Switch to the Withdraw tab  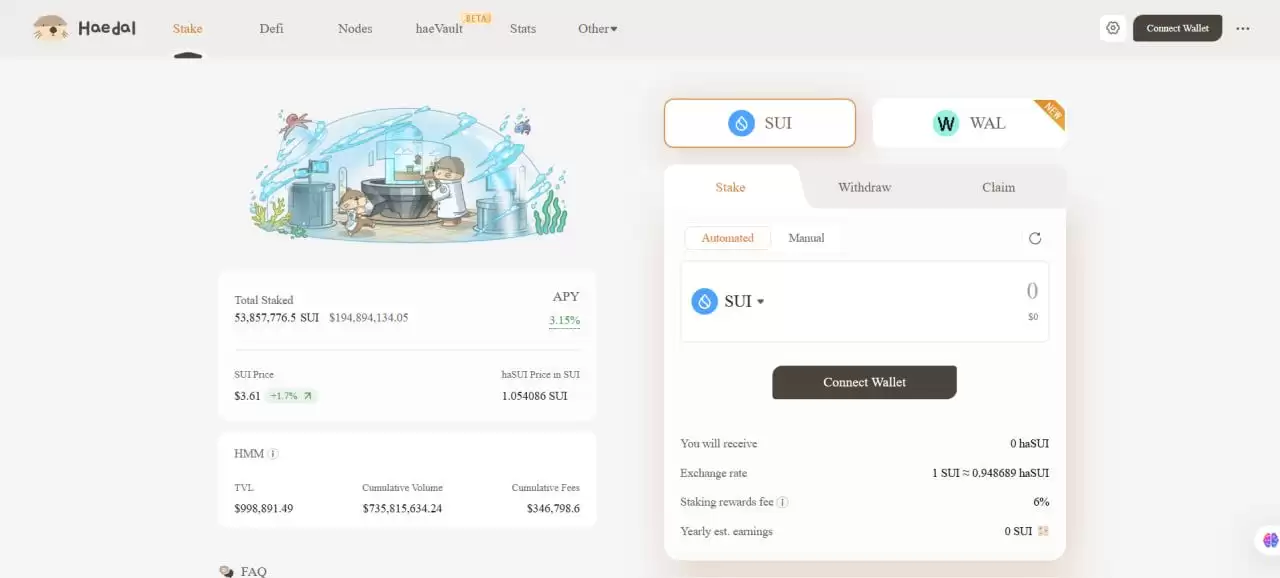click(864, 187)
